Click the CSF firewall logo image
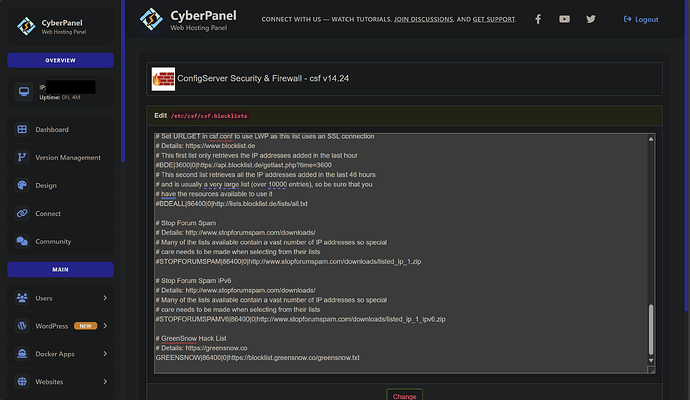This screenshot has width=690, height=400. (x=163, y=79)
